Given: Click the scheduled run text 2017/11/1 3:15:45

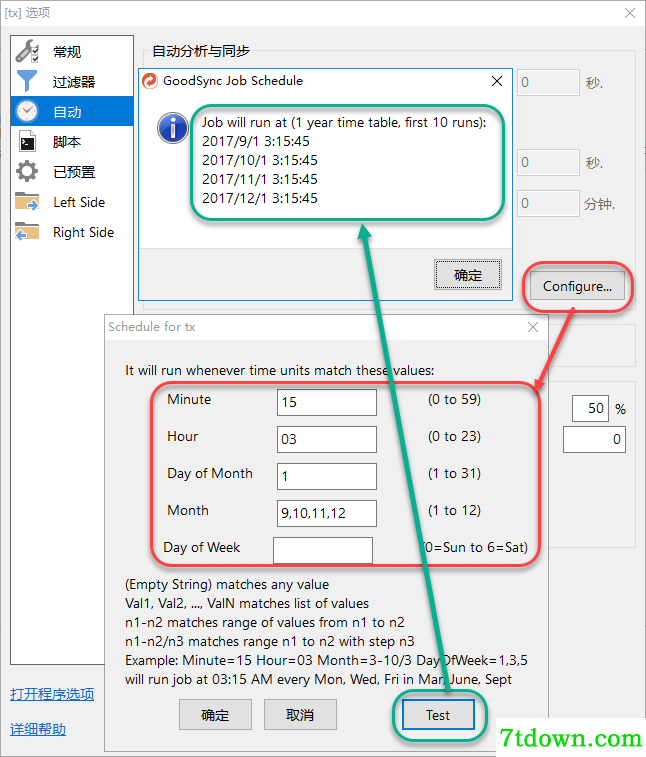Looking at the screenshot, I should (260, 179).
